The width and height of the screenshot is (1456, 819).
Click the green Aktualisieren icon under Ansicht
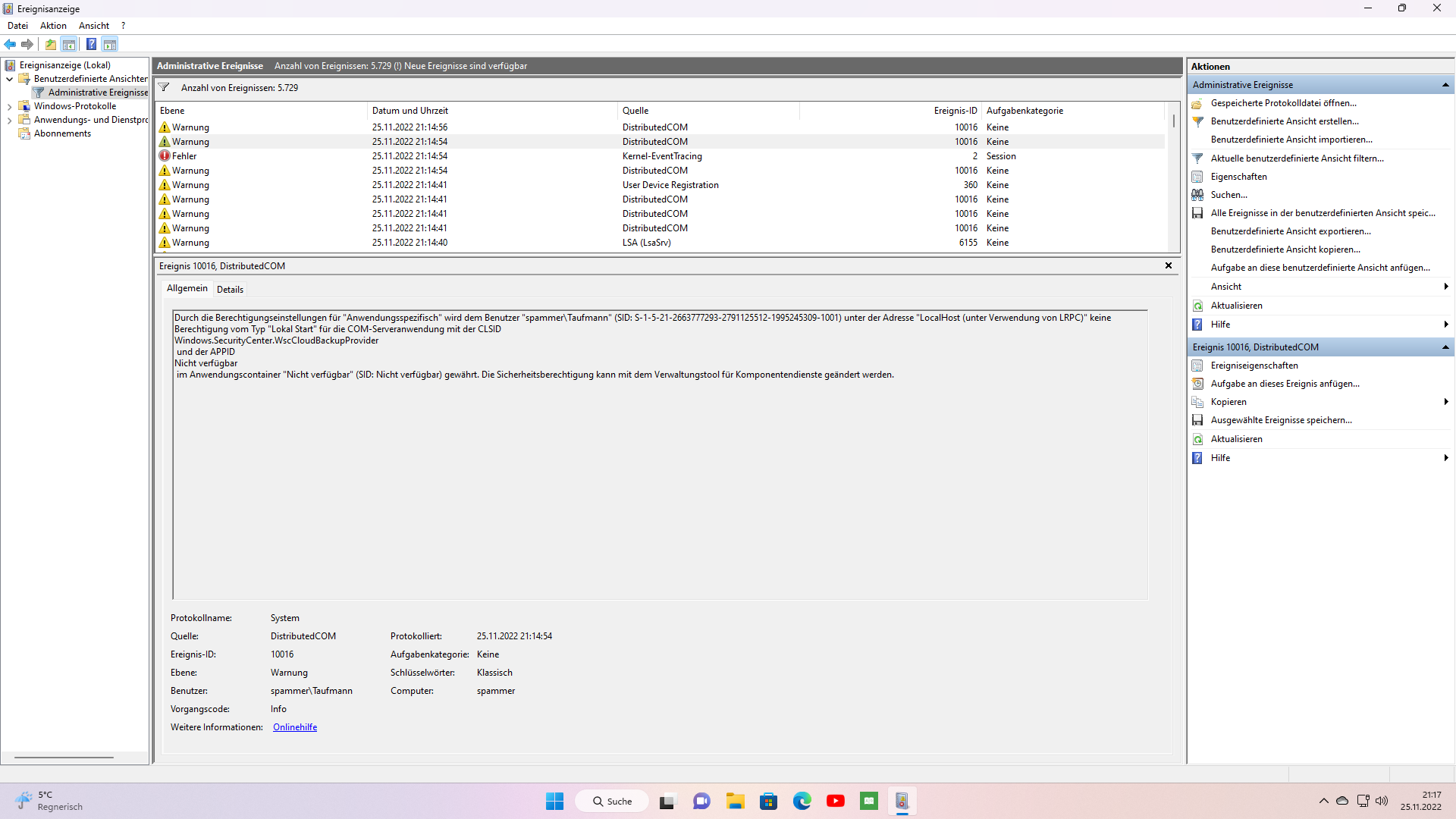pyautogui.click(x=1197, y=306)
